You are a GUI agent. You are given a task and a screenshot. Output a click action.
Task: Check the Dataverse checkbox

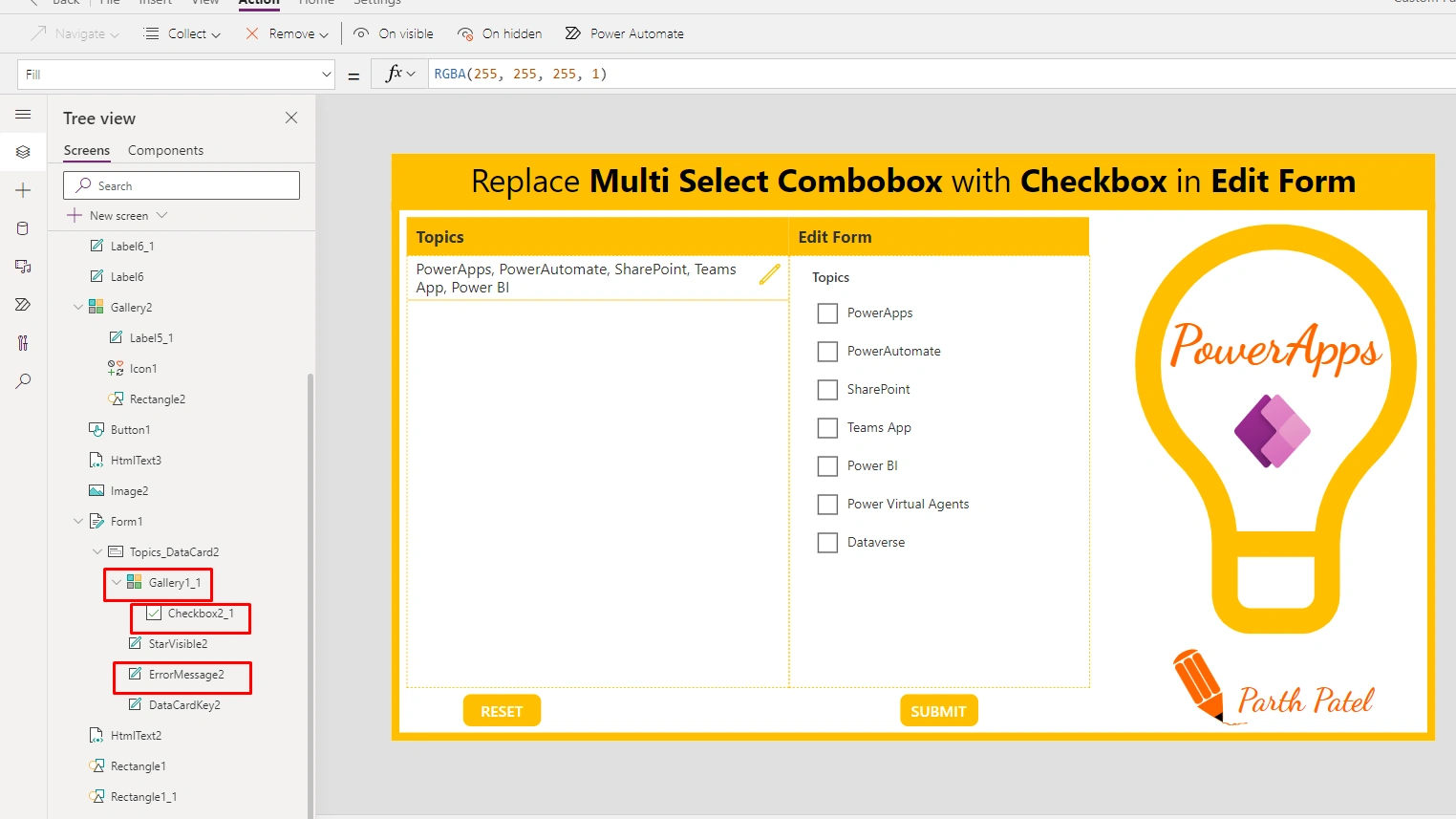(x=827, y=543)
